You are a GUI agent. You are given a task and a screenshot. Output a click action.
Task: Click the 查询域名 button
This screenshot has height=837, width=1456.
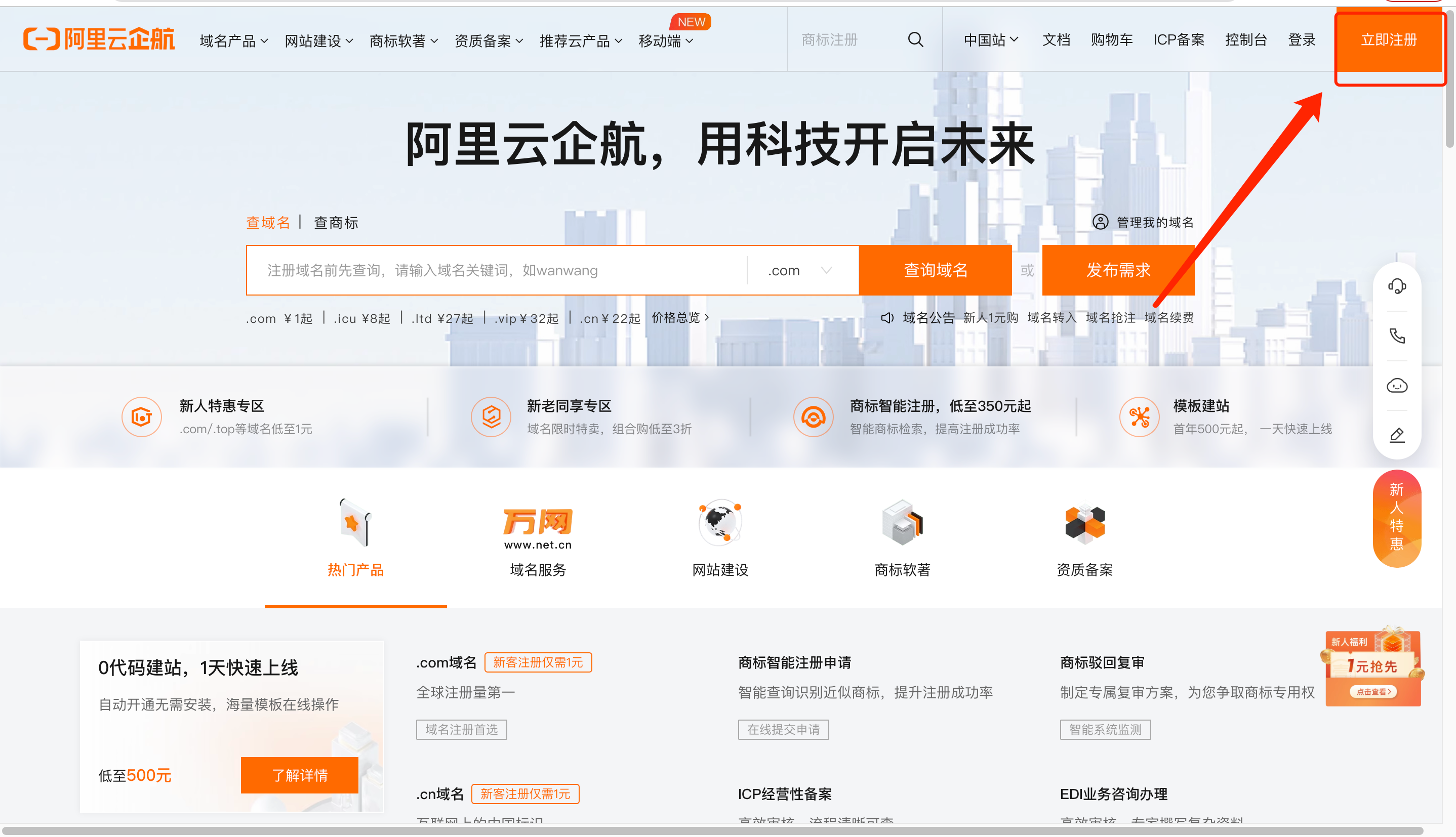tap(935, 270)
